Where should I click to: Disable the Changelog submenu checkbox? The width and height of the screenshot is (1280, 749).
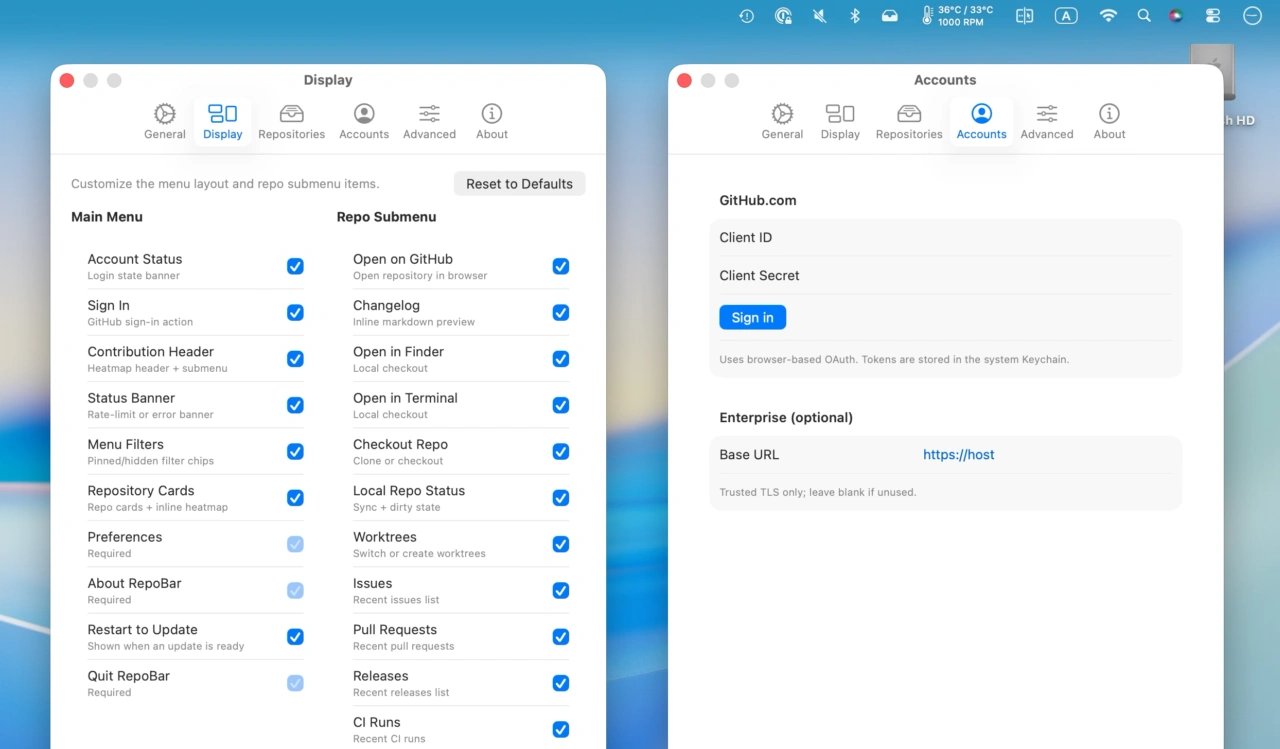(x=561, y=313)
